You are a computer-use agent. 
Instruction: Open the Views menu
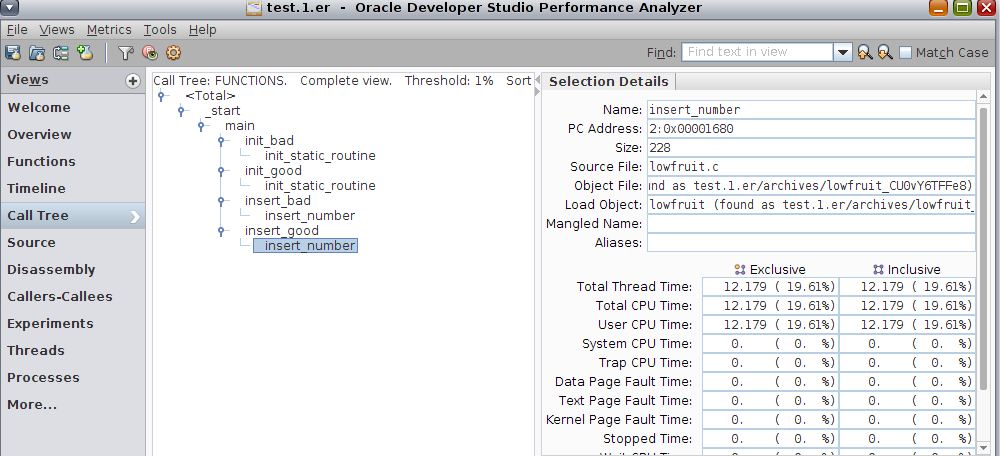point(57,30)
